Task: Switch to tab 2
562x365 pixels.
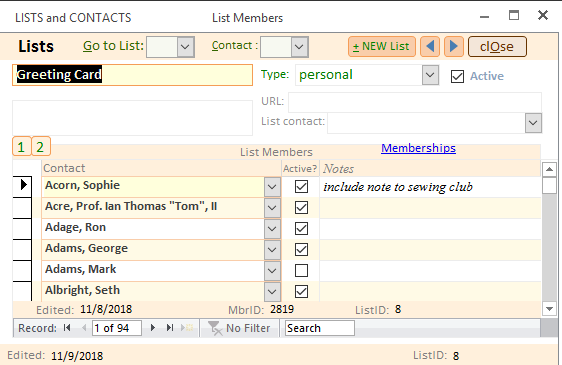Action: (41, 146)
